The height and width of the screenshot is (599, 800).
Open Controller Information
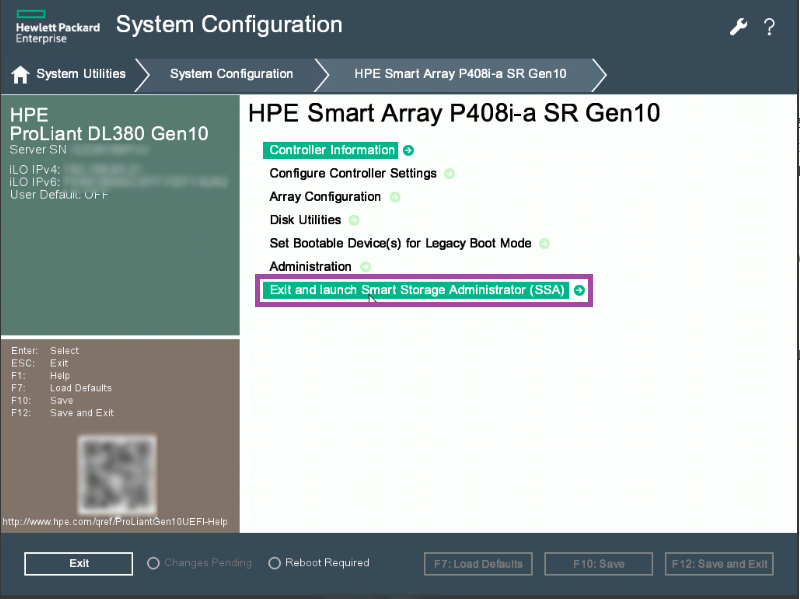(x=332, y=150)
